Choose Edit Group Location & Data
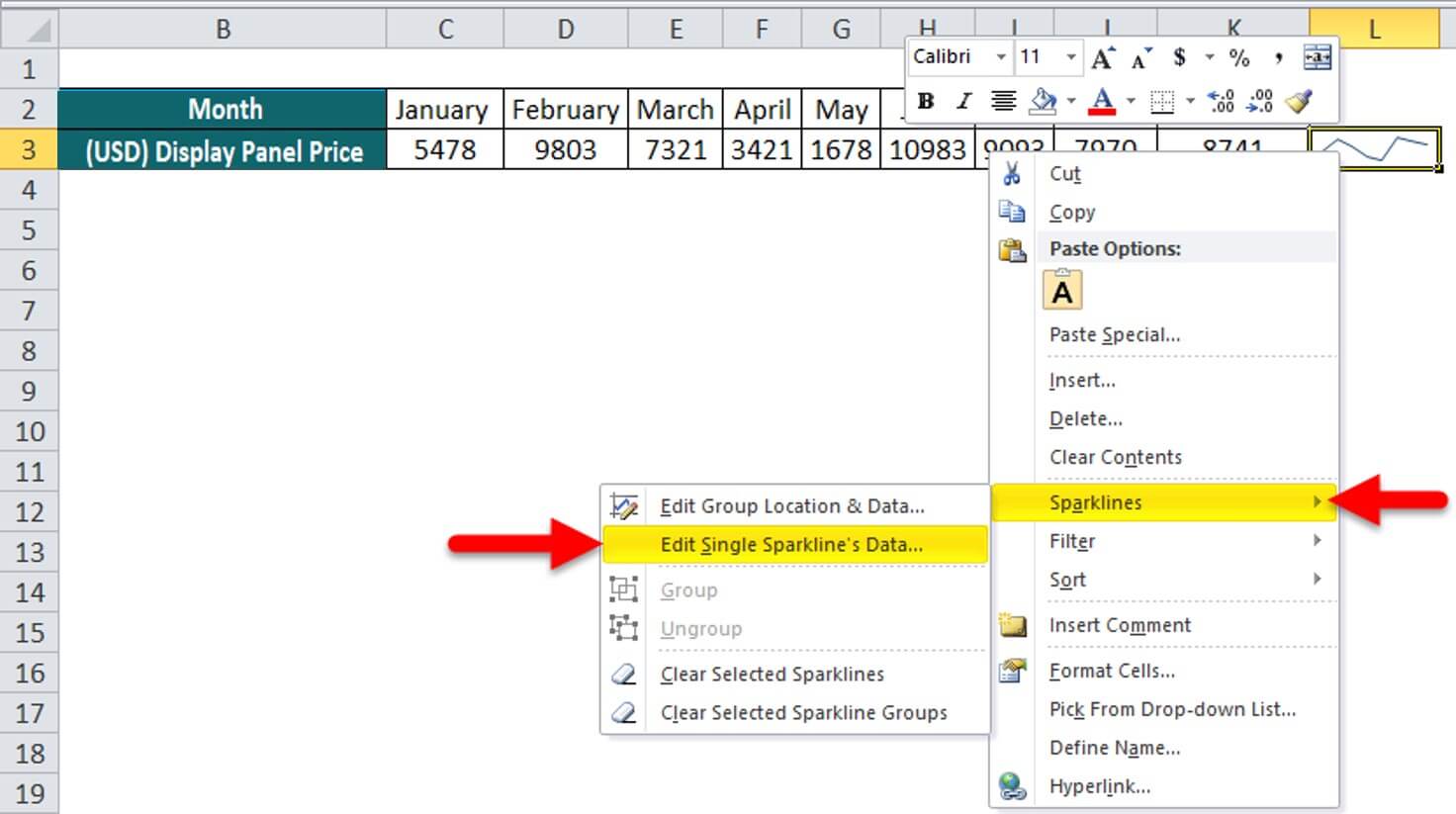Viewport: 1456px width, 814px height. point(794,506)
